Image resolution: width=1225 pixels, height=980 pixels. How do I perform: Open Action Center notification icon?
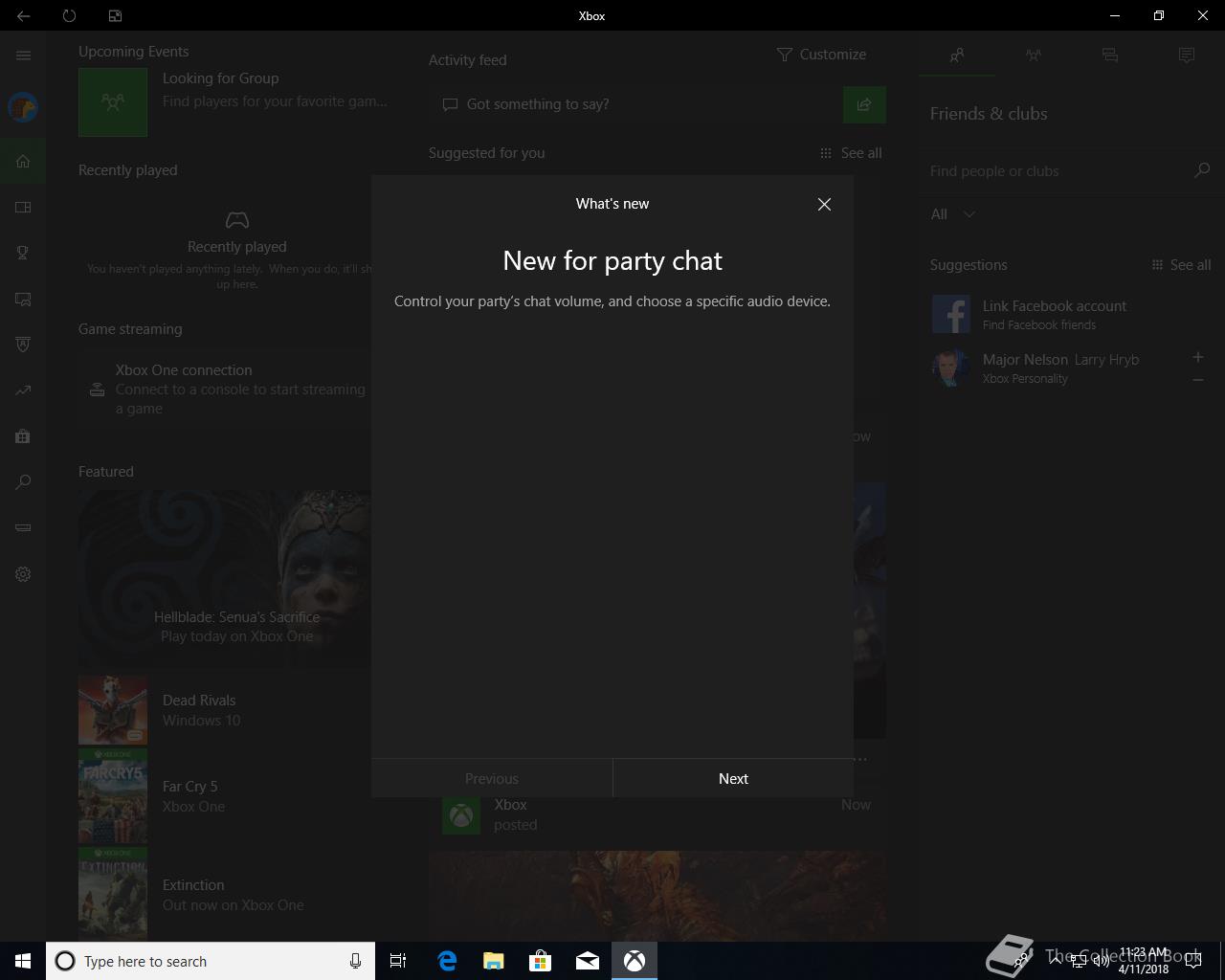click(1193, 961)
